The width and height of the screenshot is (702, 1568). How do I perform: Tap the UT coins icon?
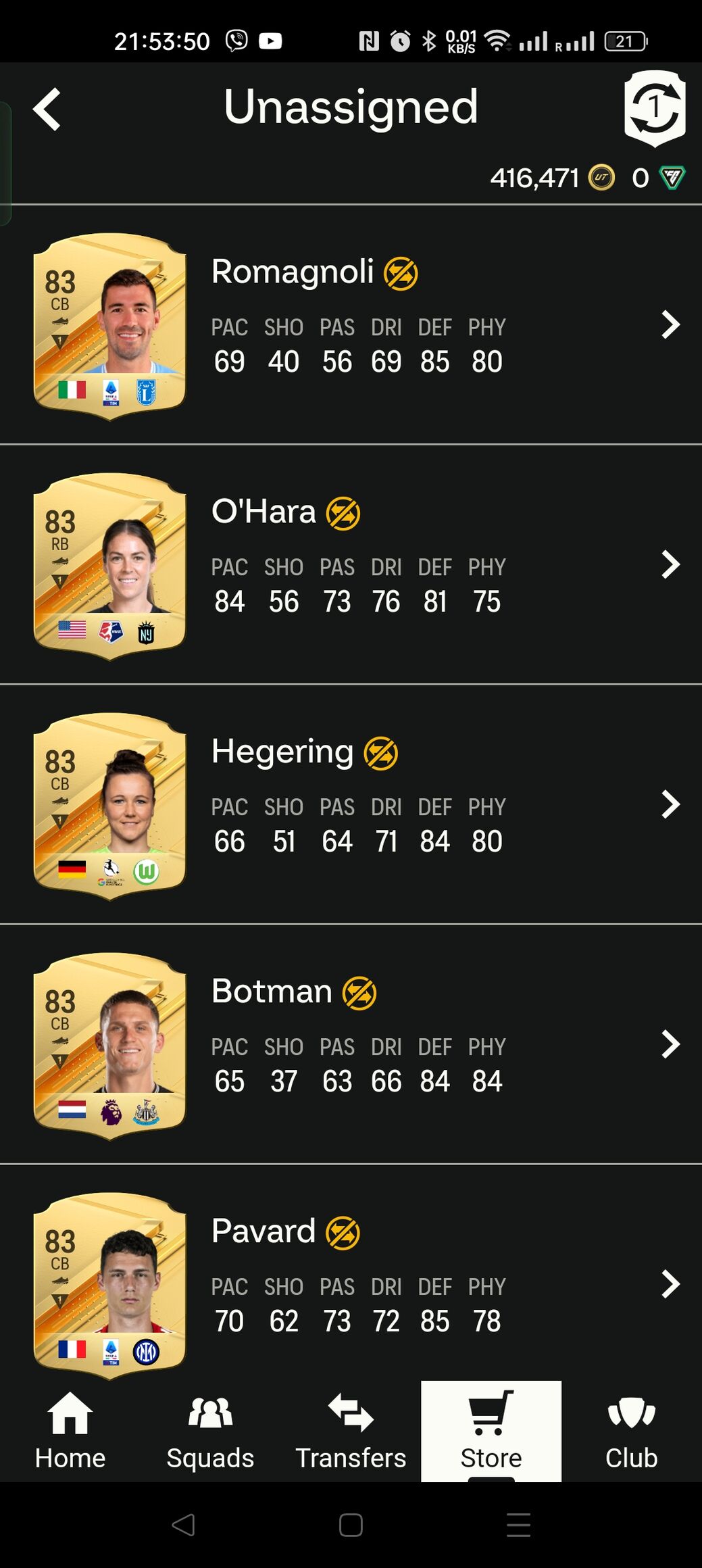coord(601,178)
